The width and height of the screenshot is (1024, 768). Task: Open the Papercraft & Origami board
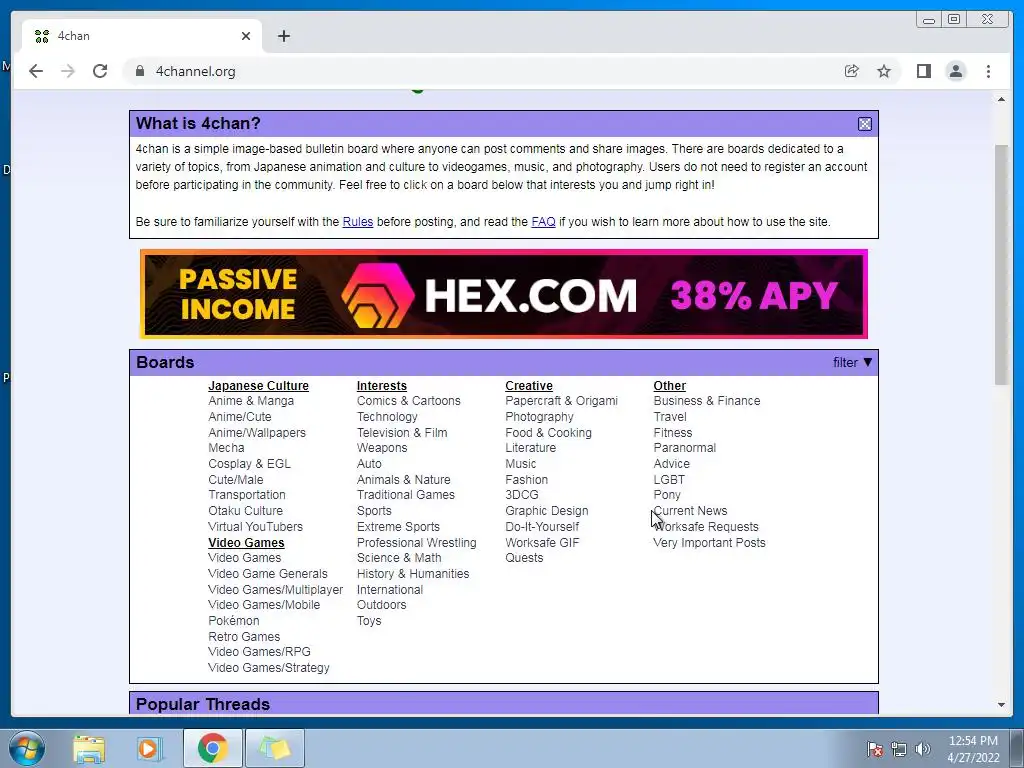tap(561, 401)
